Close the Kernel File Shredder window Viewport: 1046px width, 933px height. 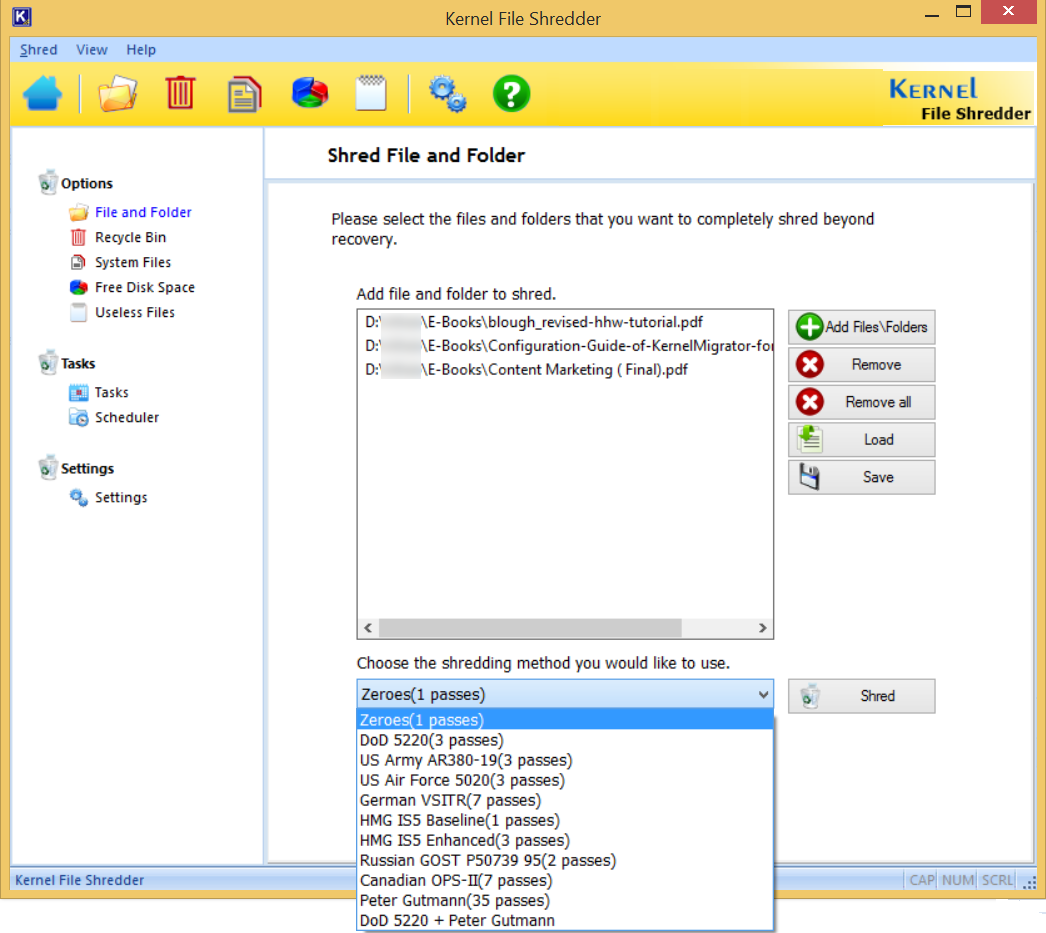(x=1008, y=11)
